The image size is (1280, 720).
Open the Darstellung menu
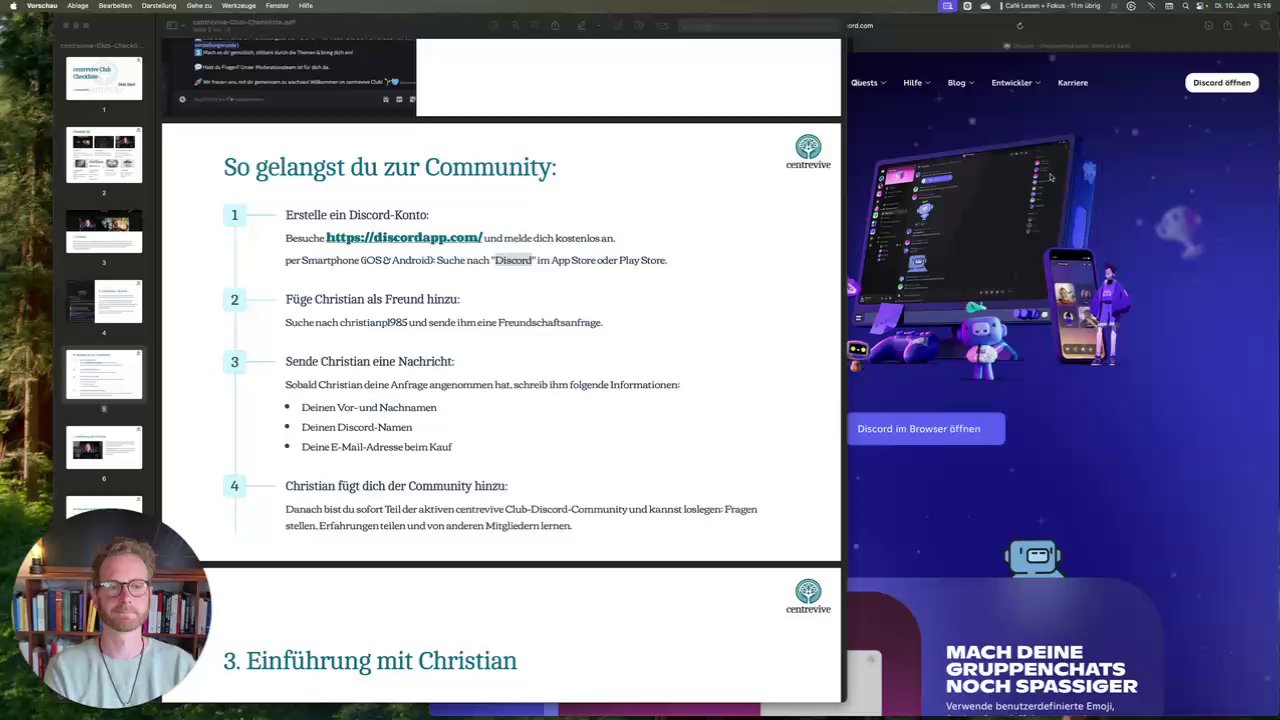point(159,6)
